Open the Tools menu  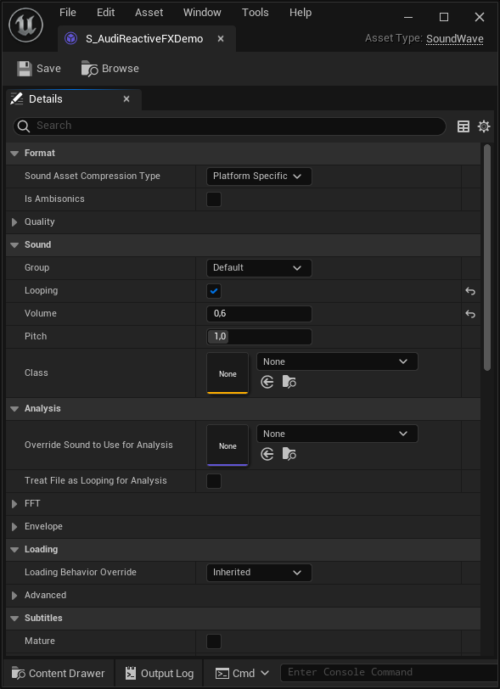click(255, 13)
